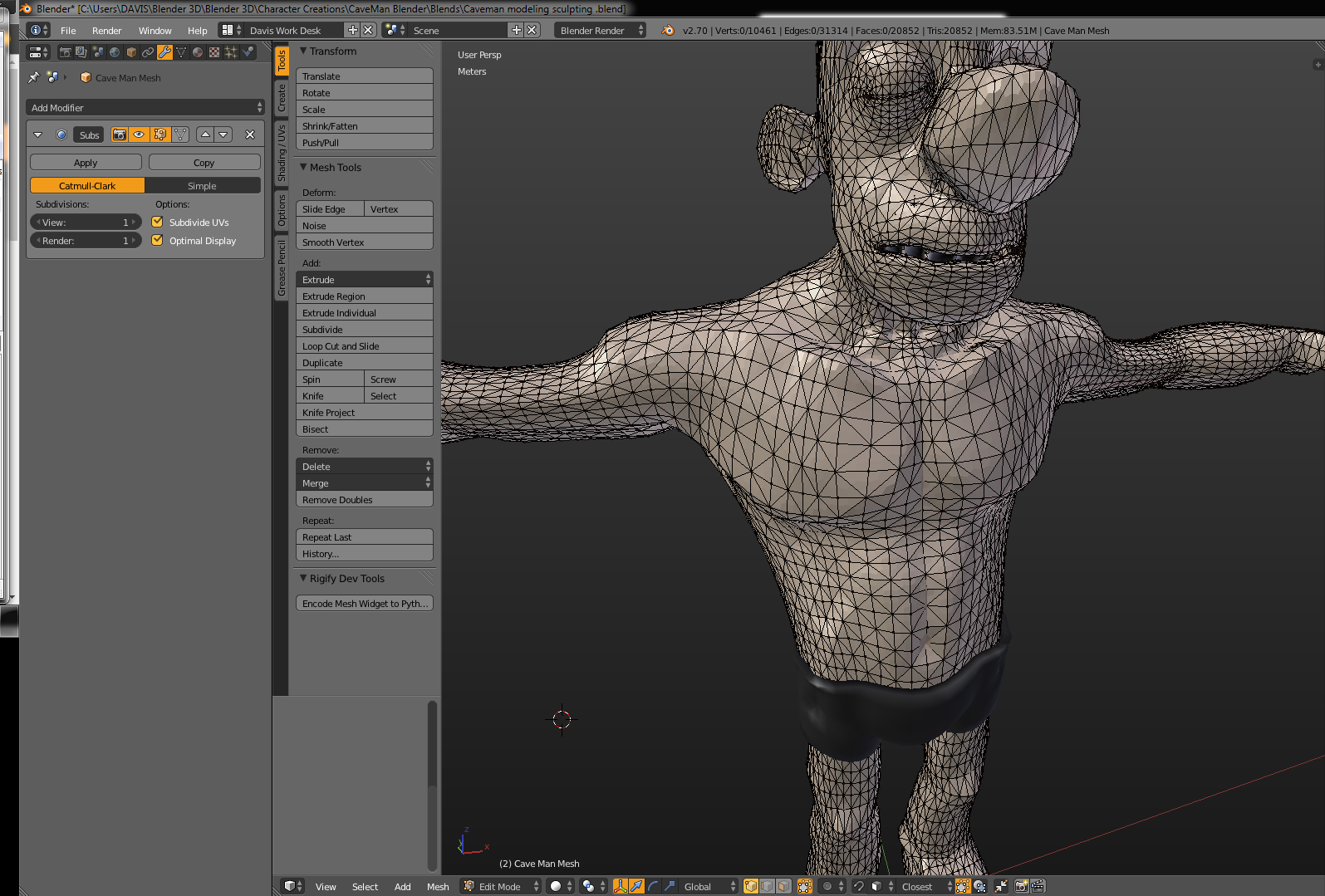
Task: Toggle limit selection to visible
Action: click(x=804, y=886)
